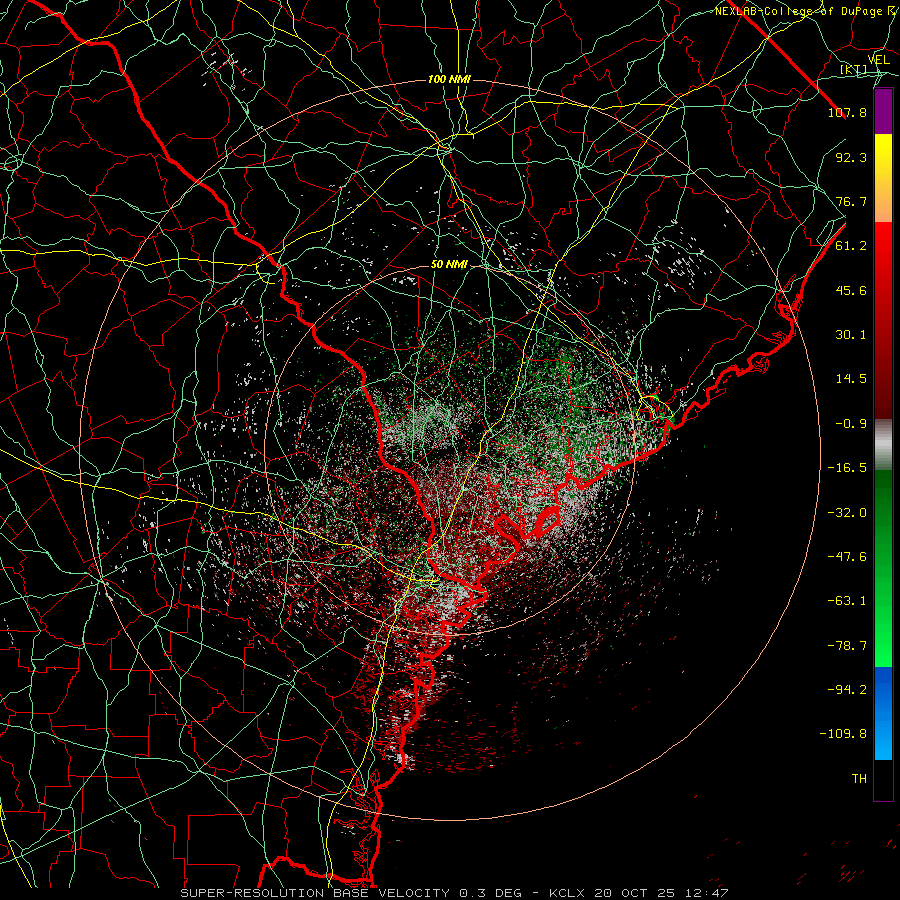
Task: Select the -47.6 velocity scale value
Action: (x=847, y=557)
